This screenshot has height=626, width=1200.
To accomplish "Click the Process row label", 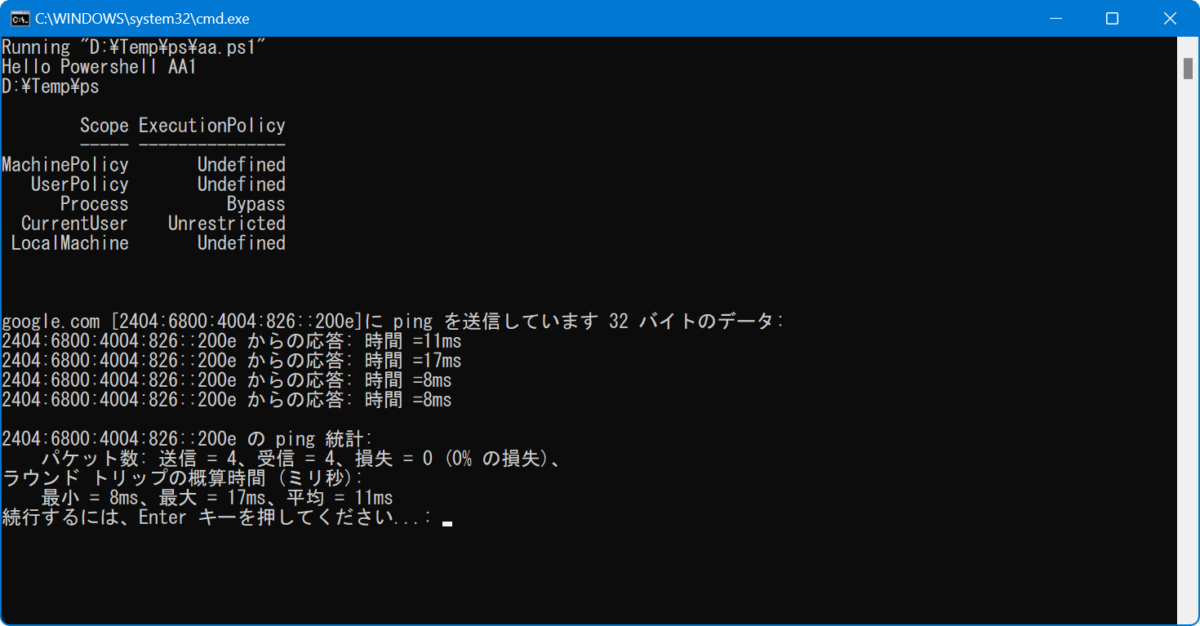I will (94, 204).
